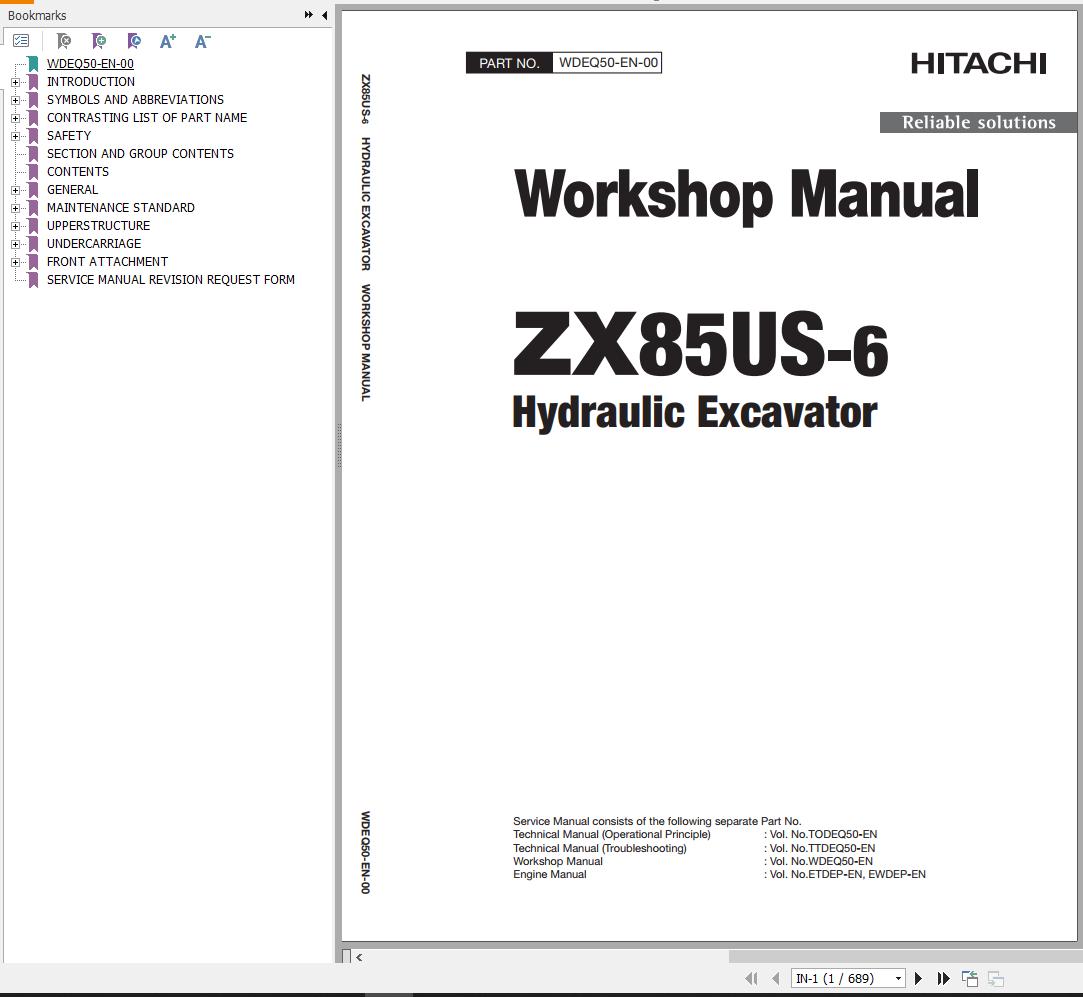Screen dimensions: 1083x997
Task: Expand the CONTRASTING LIST OF PART NAME bookmark
Action: (x=15, y=118)
